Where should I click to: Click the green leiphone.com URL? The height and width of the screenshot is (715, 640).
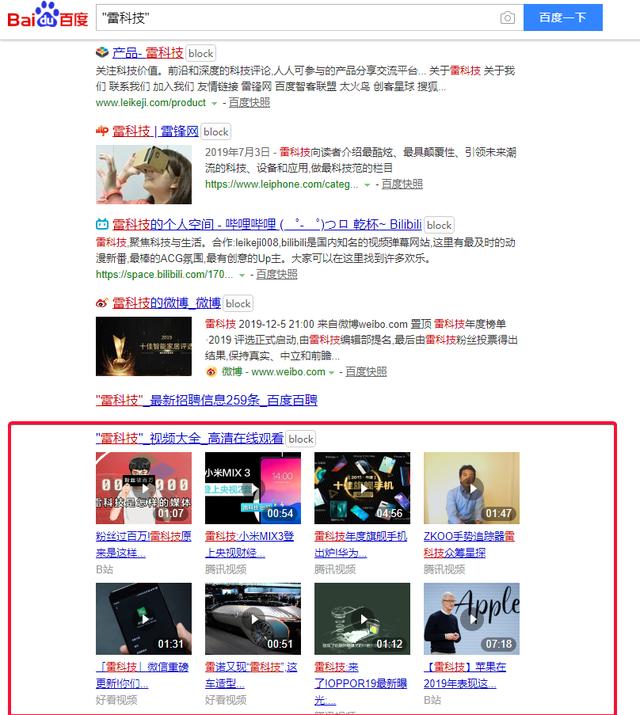point(281,184)
